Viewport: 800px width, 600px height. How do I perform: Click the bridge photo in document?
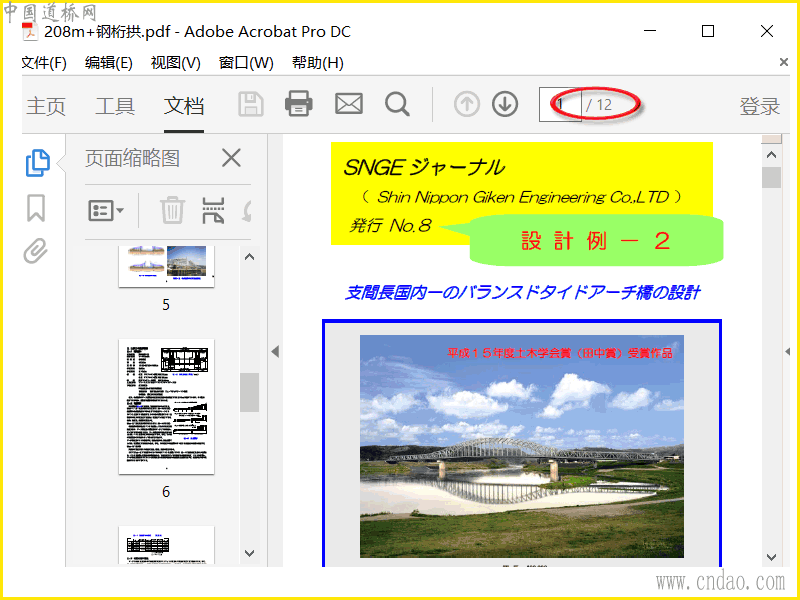(x=521, y=446)
